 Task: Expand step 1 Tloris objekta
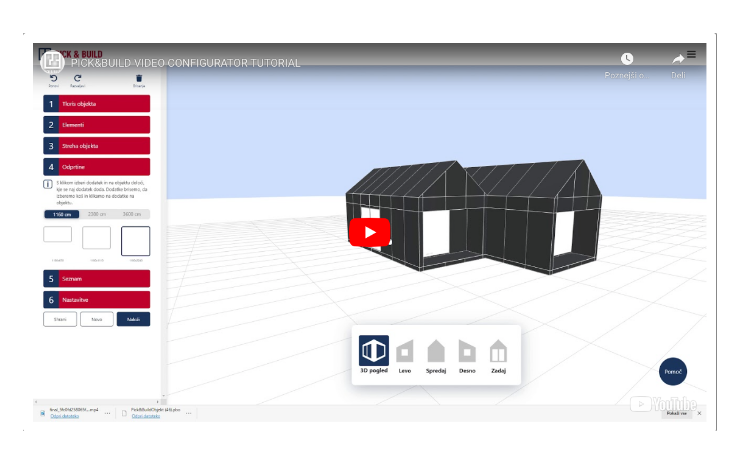point(97,104)
